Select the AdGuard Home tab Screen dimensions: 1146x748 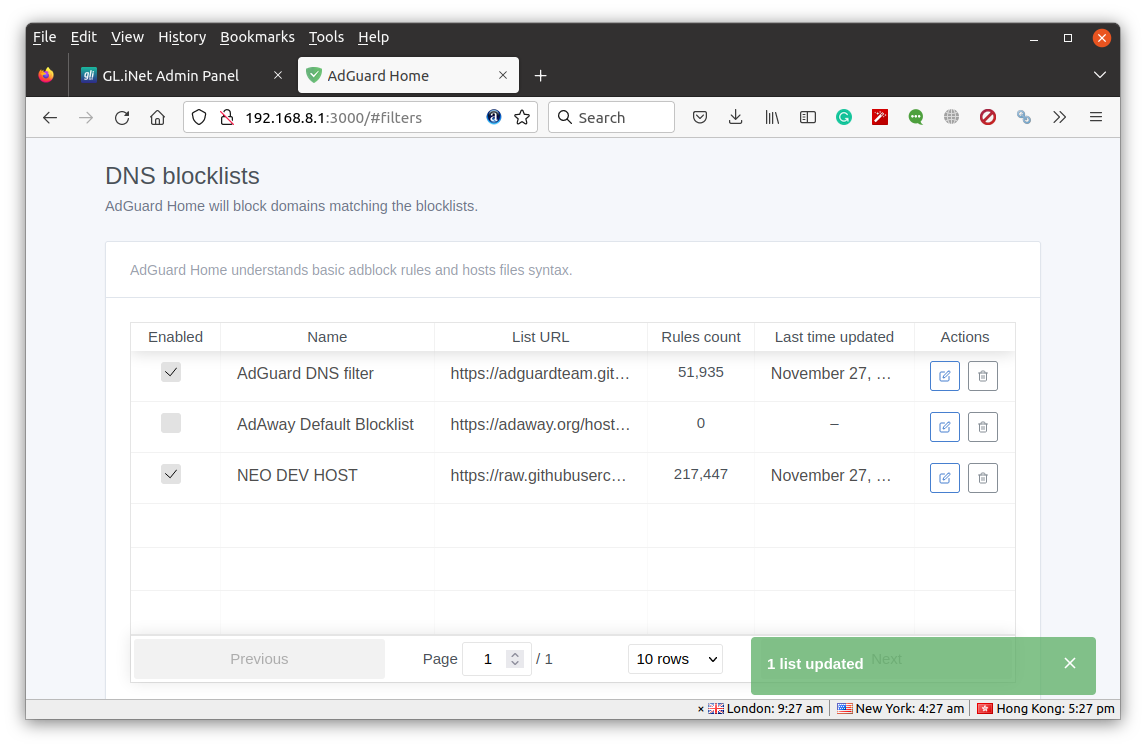click(x=408, y=75)
